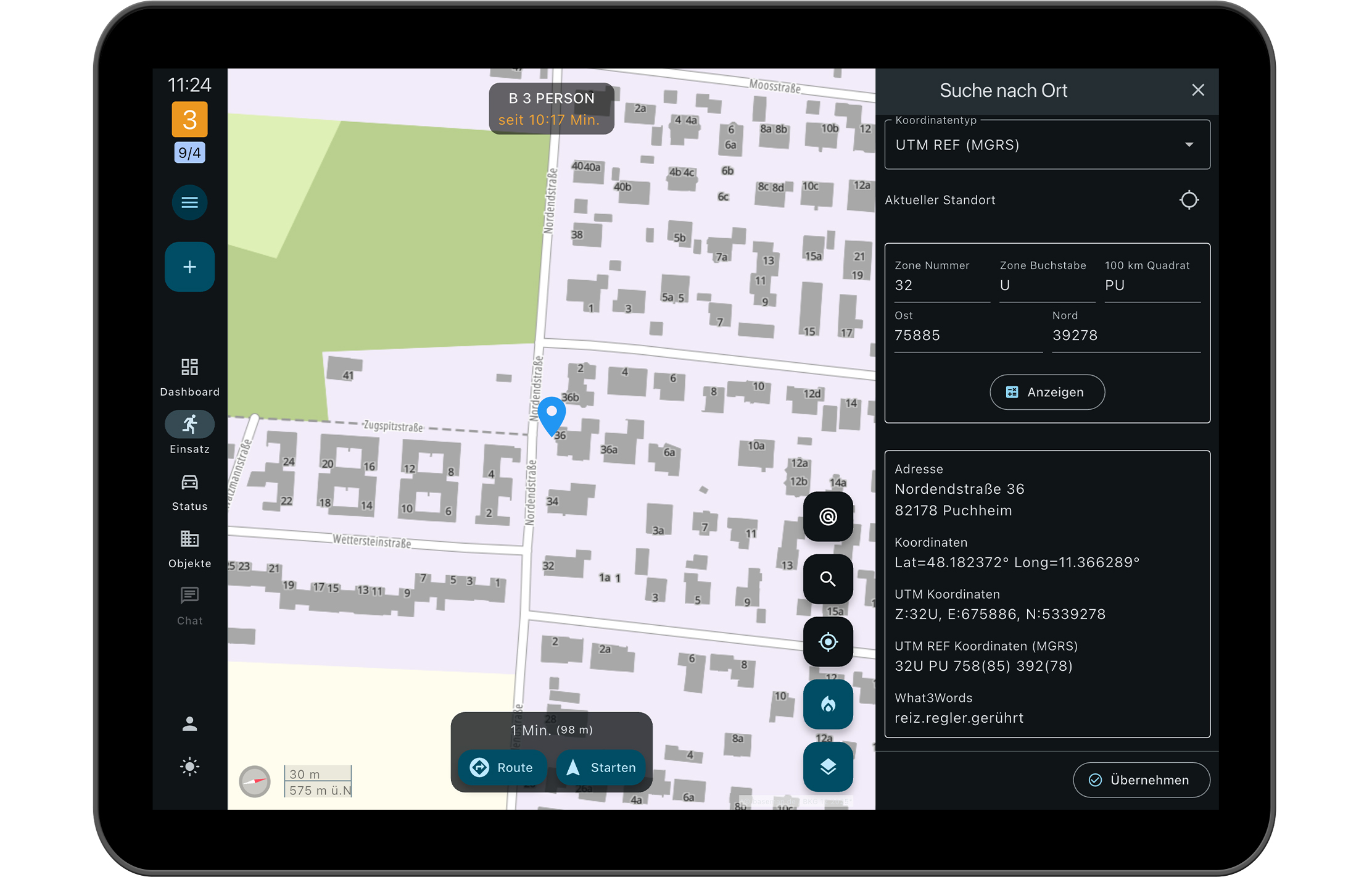The height and width of the screenshot is (877, 1372).
Task: Edit the Ost coordinate field
Action: (x=967, y=335)
